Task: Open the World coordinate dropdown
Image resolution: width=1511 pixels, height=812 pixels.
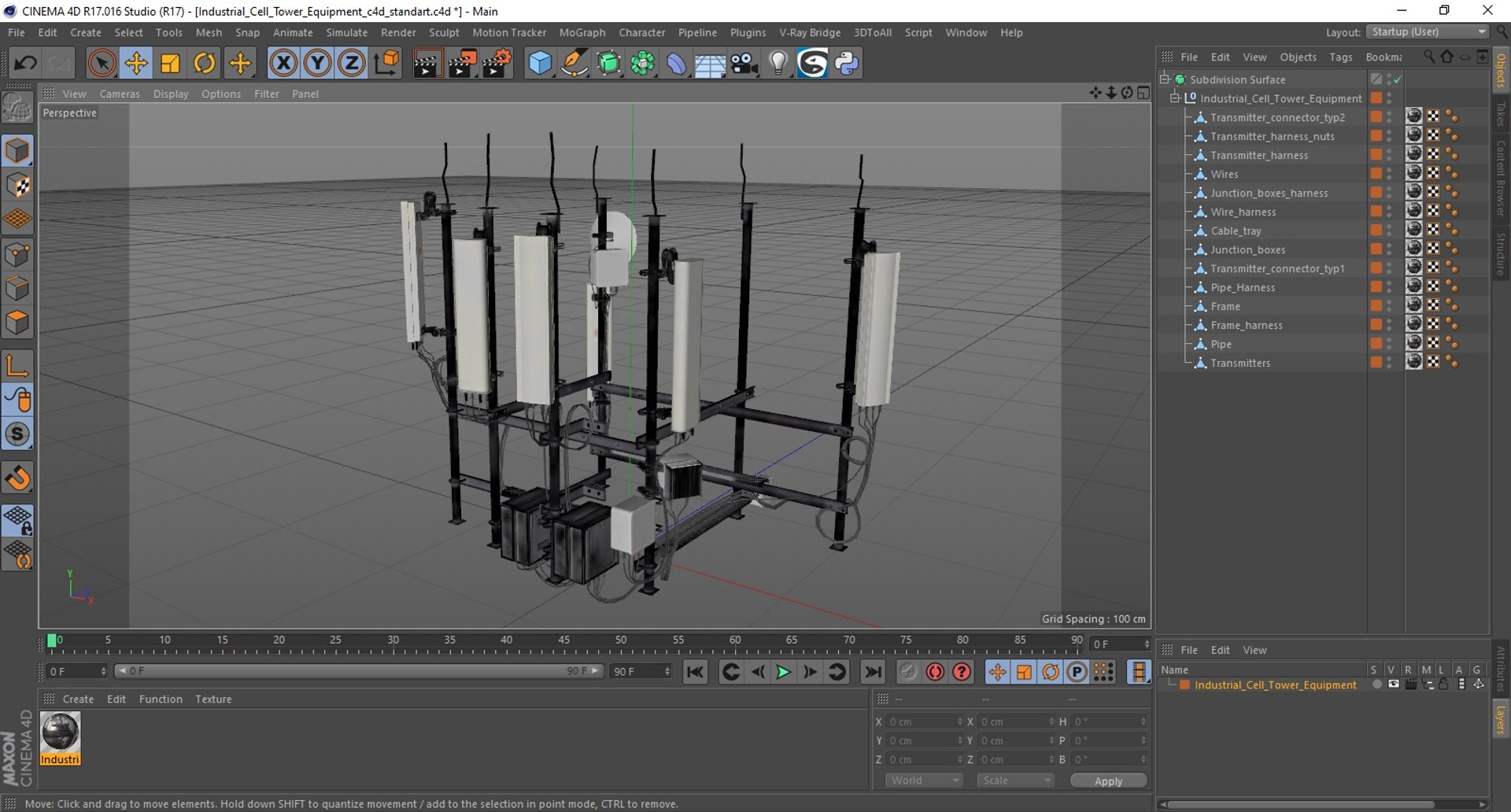Action: coord(924,781)
